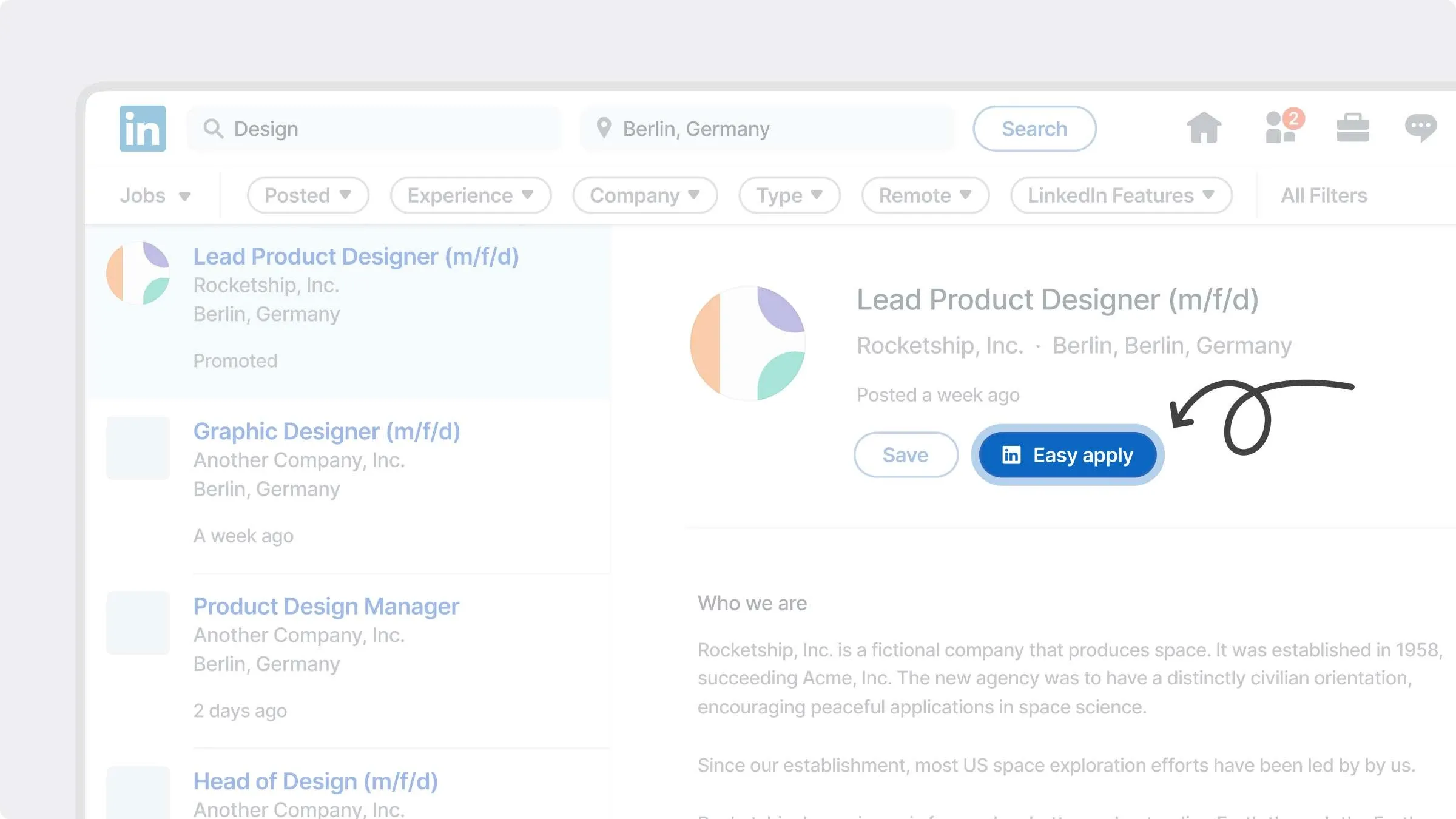Expand the Posted filter dropdown
The image size is (1456, 819).
[308, 195]
